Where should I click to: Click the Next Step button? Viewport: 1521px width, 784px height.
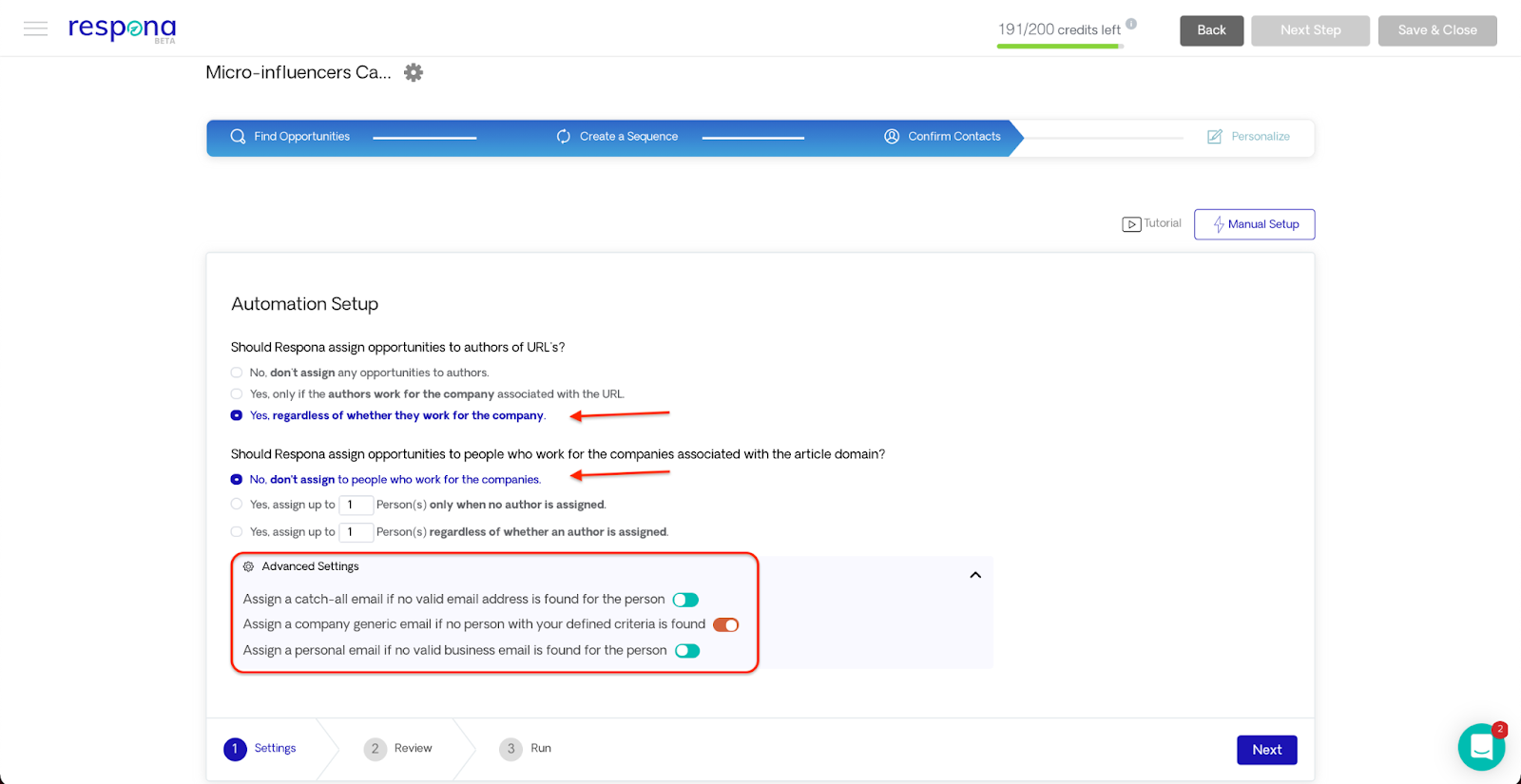point(1310,30)
